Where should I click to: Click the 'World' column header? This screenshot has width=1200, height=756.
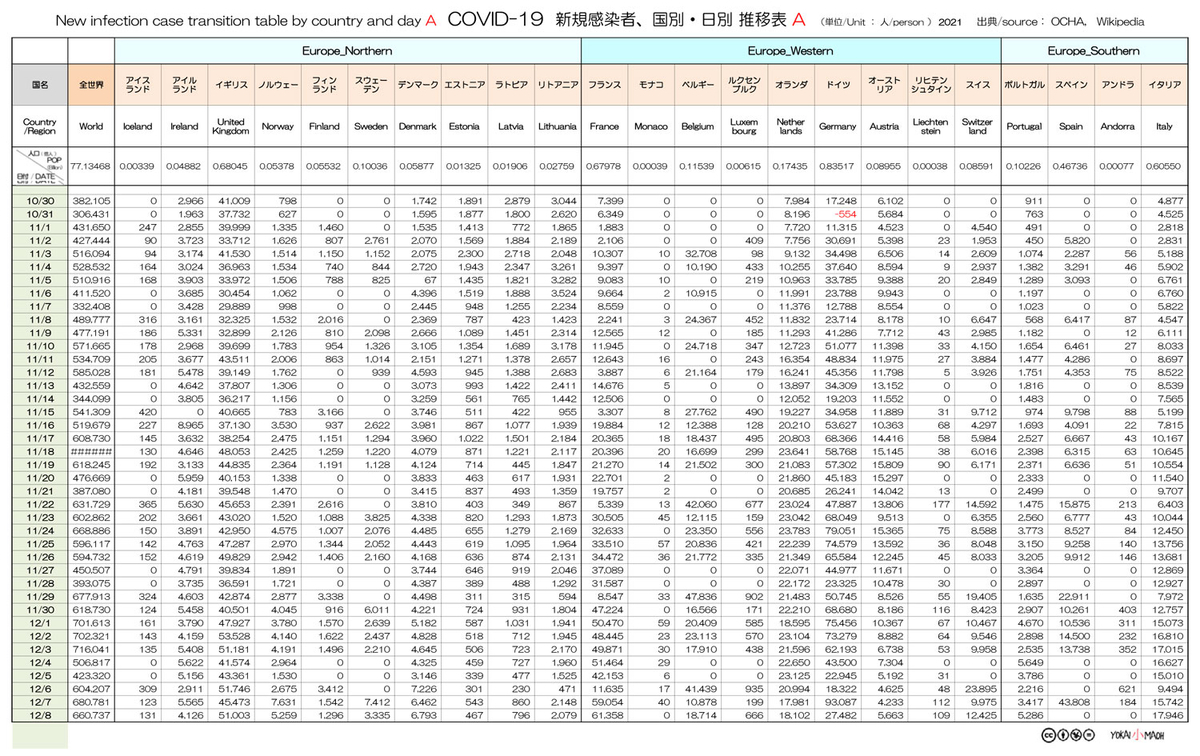[x=91, y=127]
